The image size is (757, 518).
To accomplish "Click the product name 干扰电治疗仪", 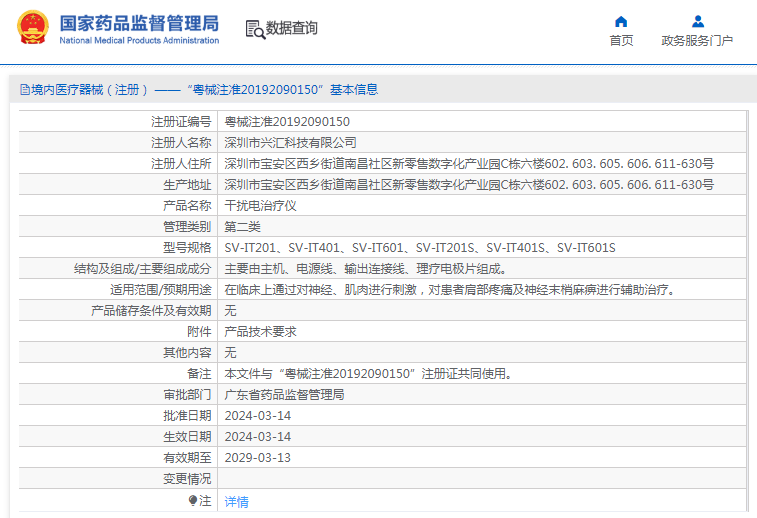I will pos(260,206).
